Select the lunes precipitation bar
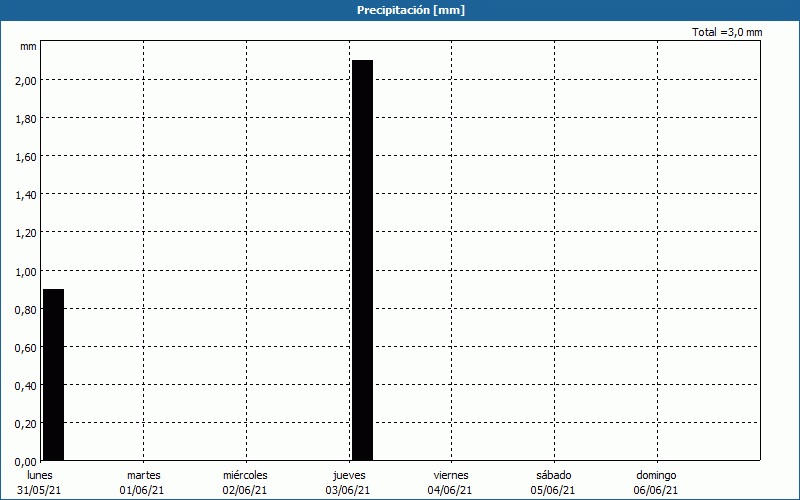Viewport: 800px width, 500px height. tap(54, 375)
